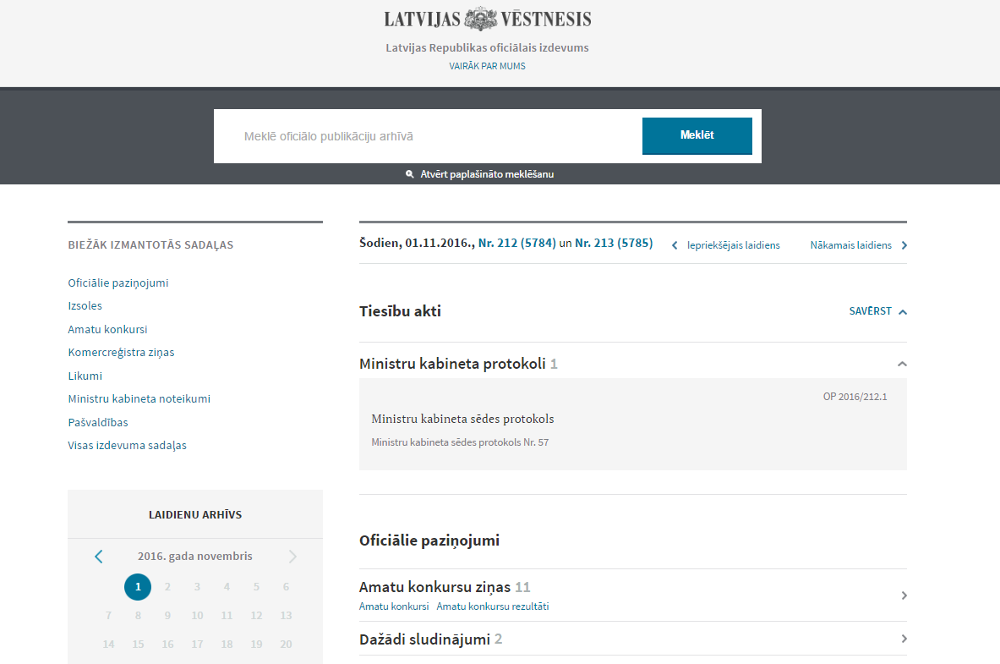Select day 1 in the calendar

coord(138,587)
